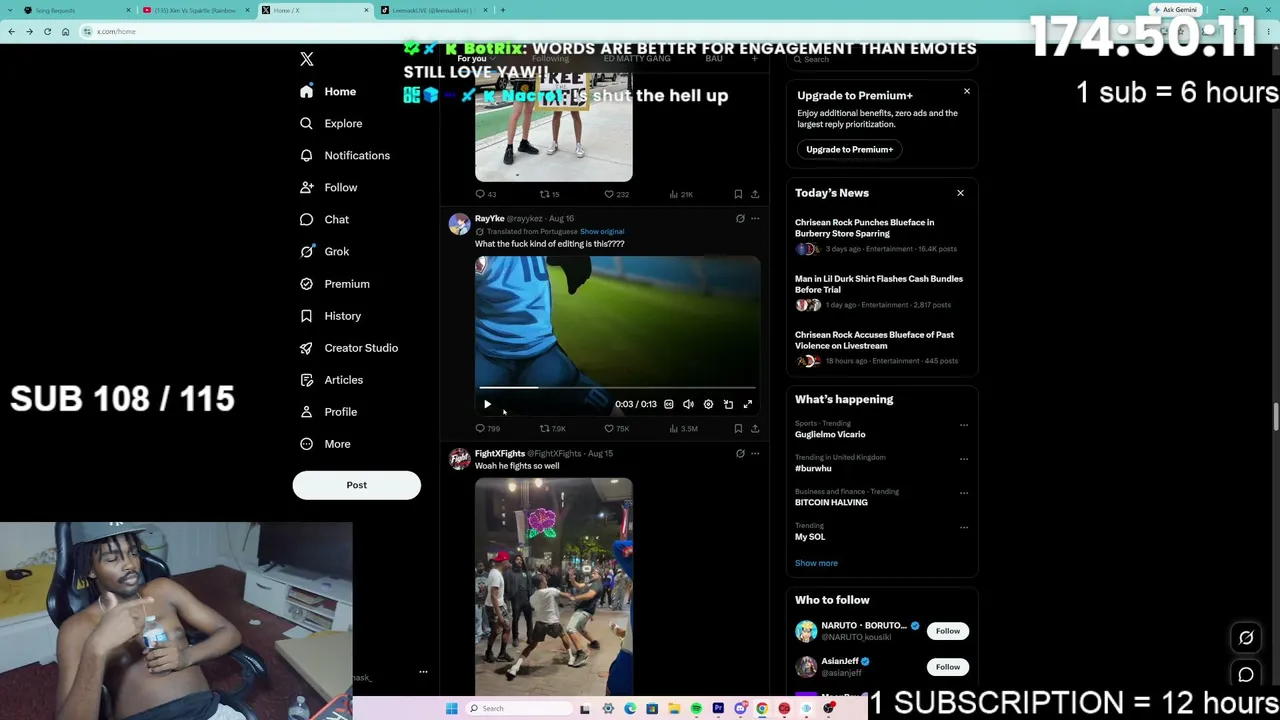Reply to RayYke's post with 799 comments
The image size is (1280, 720).
pos(487,429)
